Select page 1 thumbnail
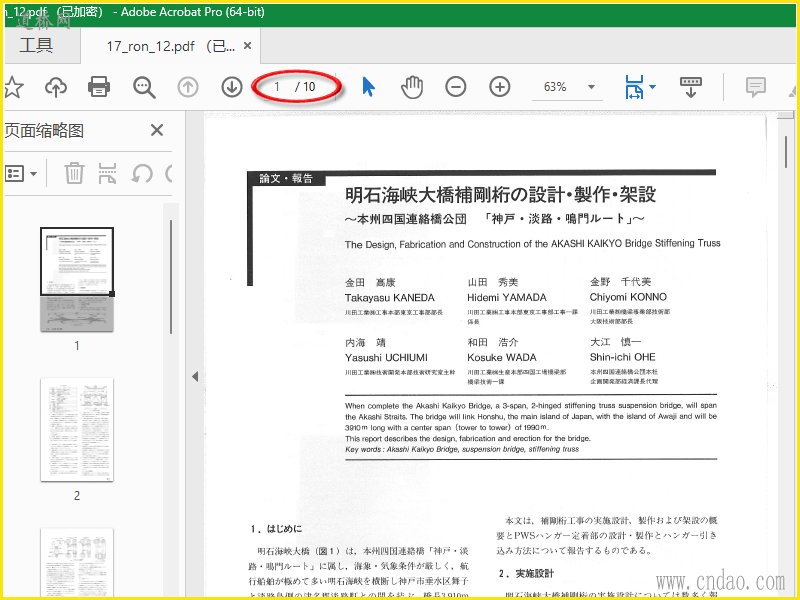 click(77, 280)
